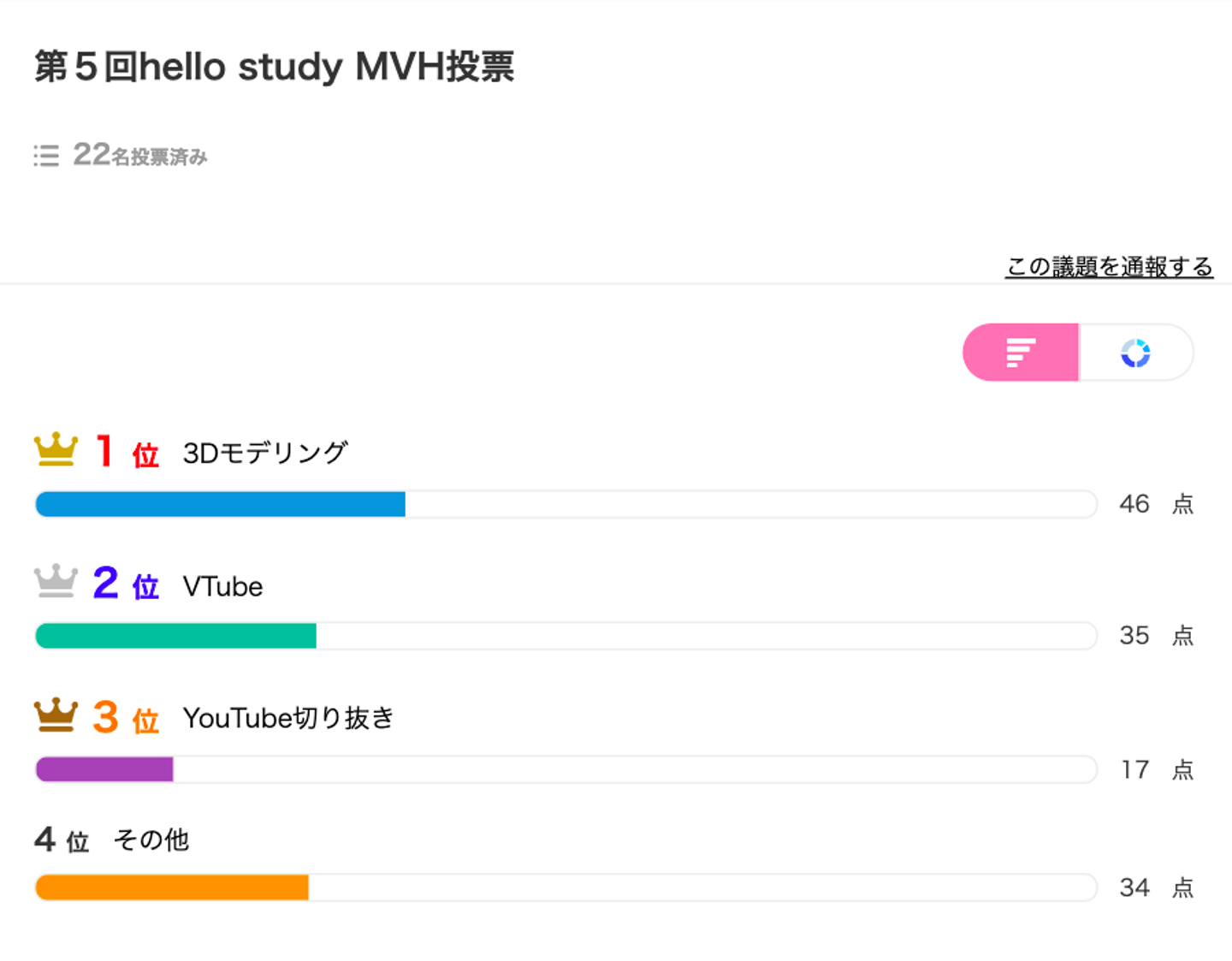Click the orange その他 progress bar
This screenshot has width=1232, height=961.
point(172,887)
